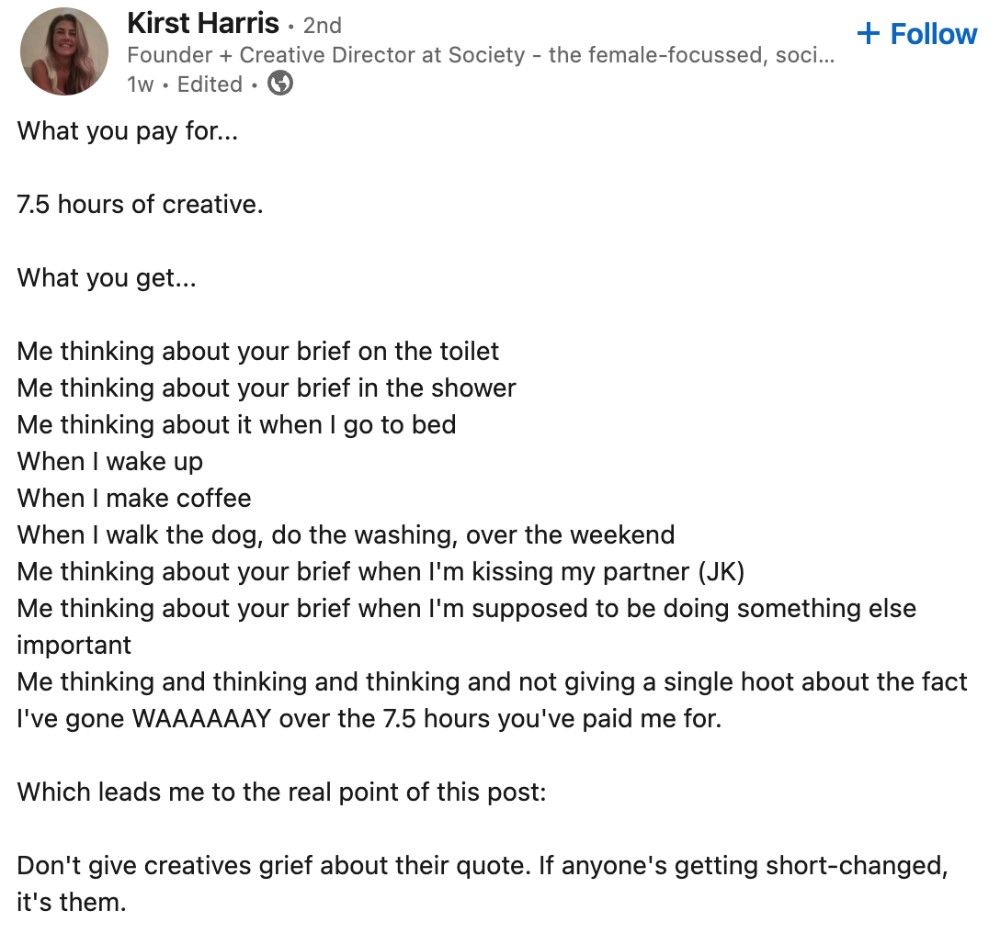Click the 'When I make coffee' line

tap(134, 498)
